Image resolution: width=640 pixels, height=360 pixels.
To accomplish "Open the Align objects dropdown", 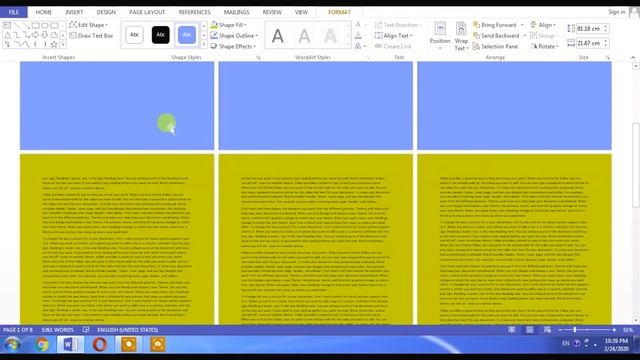I will click(x=543, y=25).
